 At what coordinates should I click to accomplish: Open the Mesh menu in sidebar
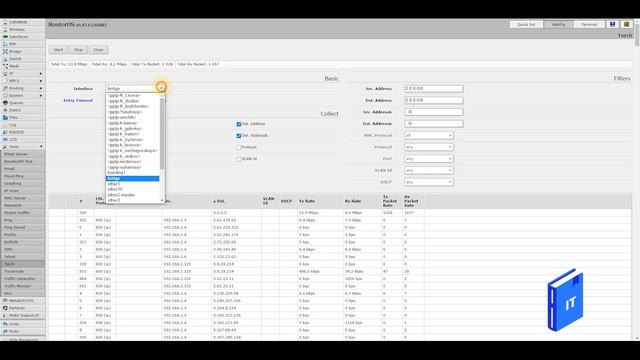click(x=14, y=66)
